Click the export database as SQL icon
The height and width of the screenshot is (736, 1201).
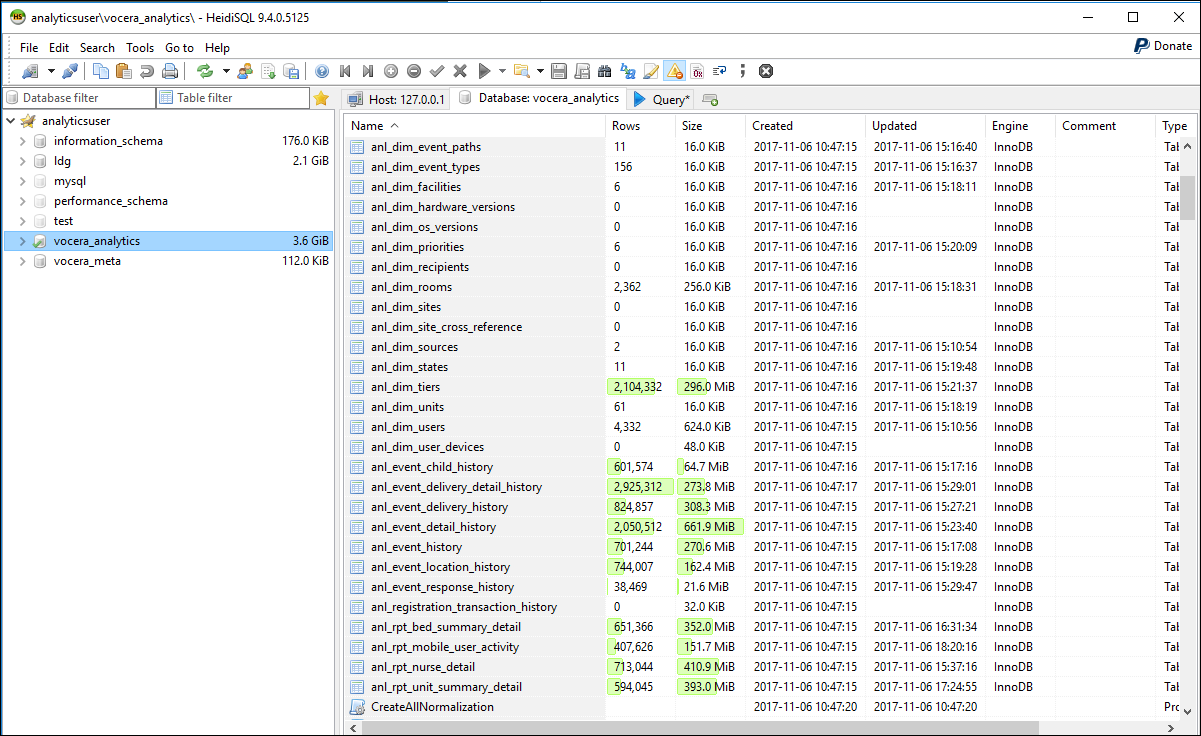tap(291, 71)
